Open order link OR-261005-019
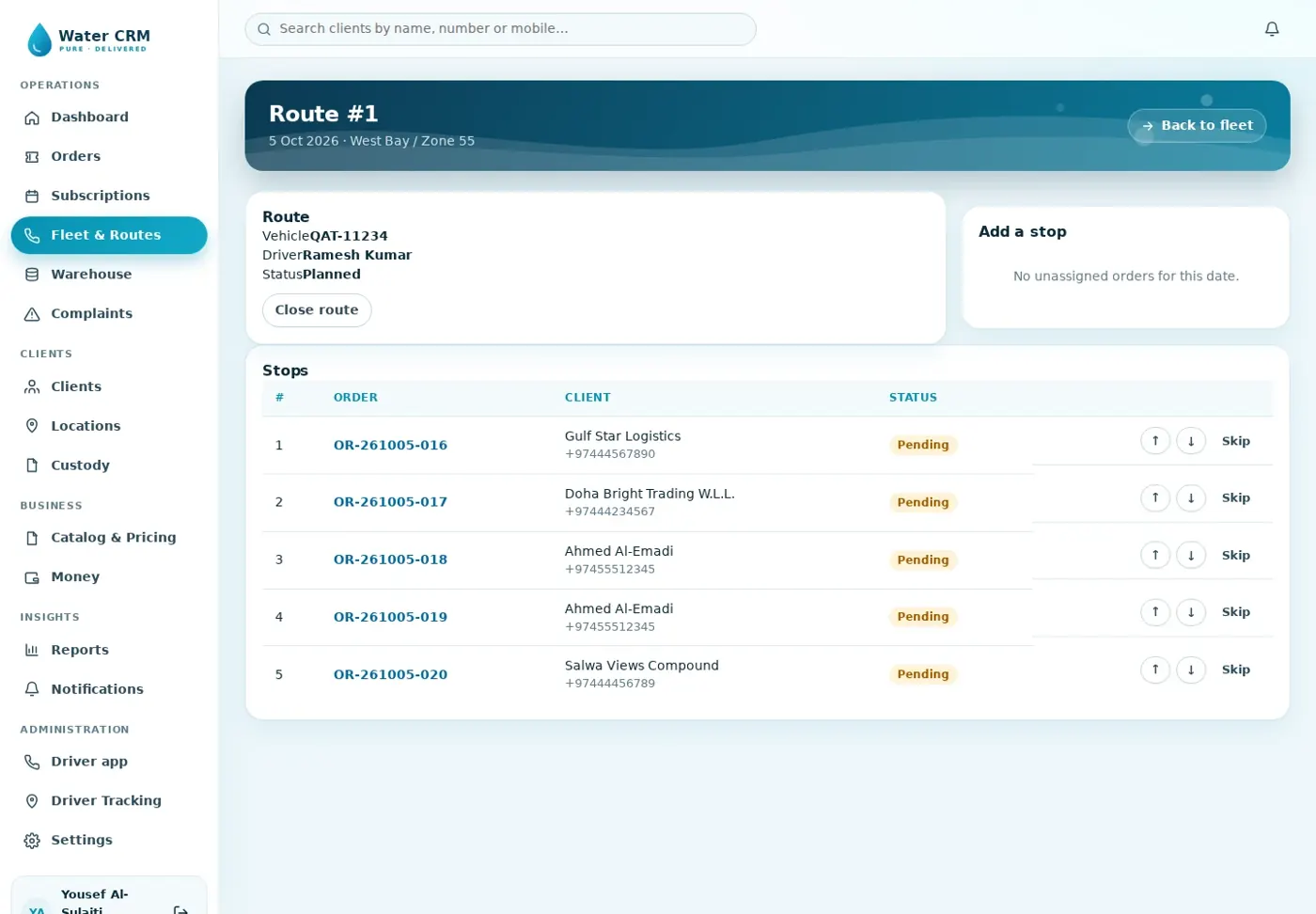 pyautogui.click(x=390, y=617)
